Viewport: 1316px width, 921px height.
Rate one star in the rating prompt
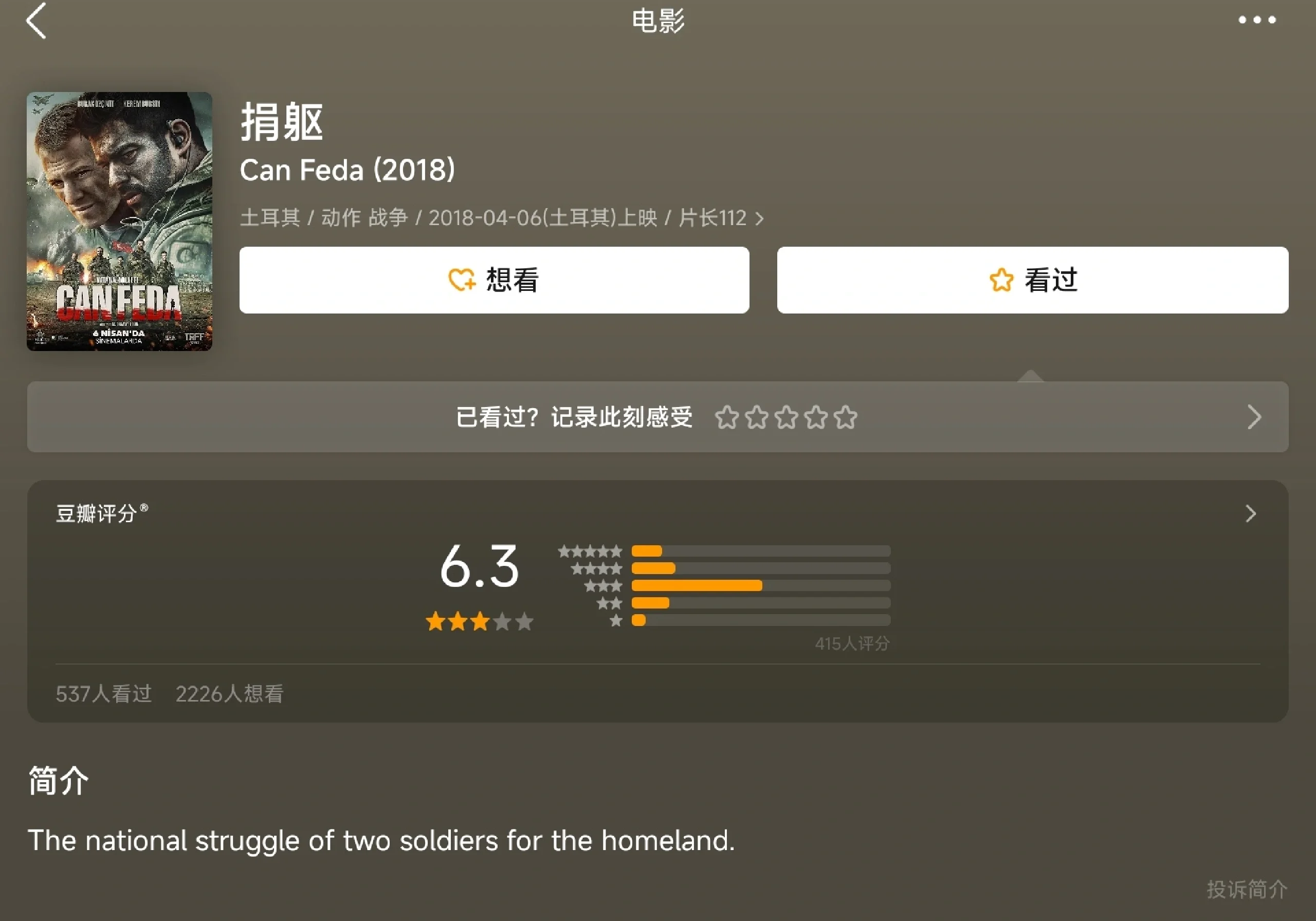[x=727, y=417]
